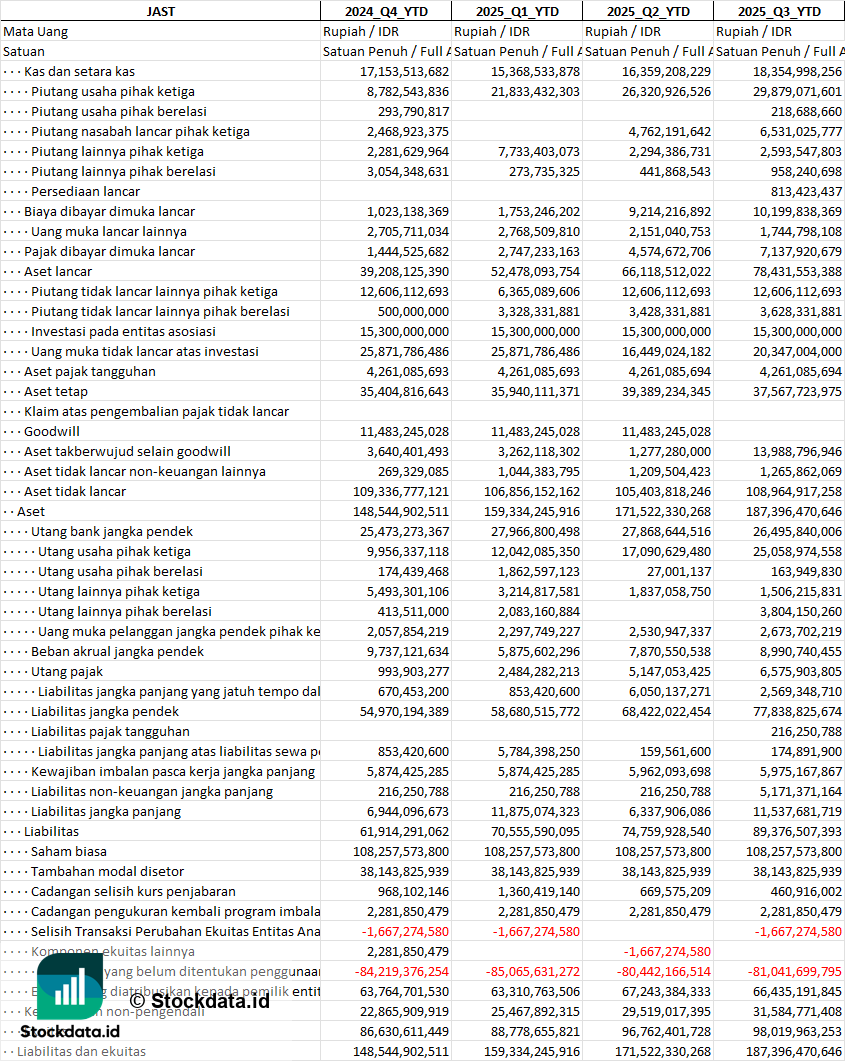Screen dimensions: 845x1061
Task: Select Beban akrual jangka pendek label
Action: [118, 652]
